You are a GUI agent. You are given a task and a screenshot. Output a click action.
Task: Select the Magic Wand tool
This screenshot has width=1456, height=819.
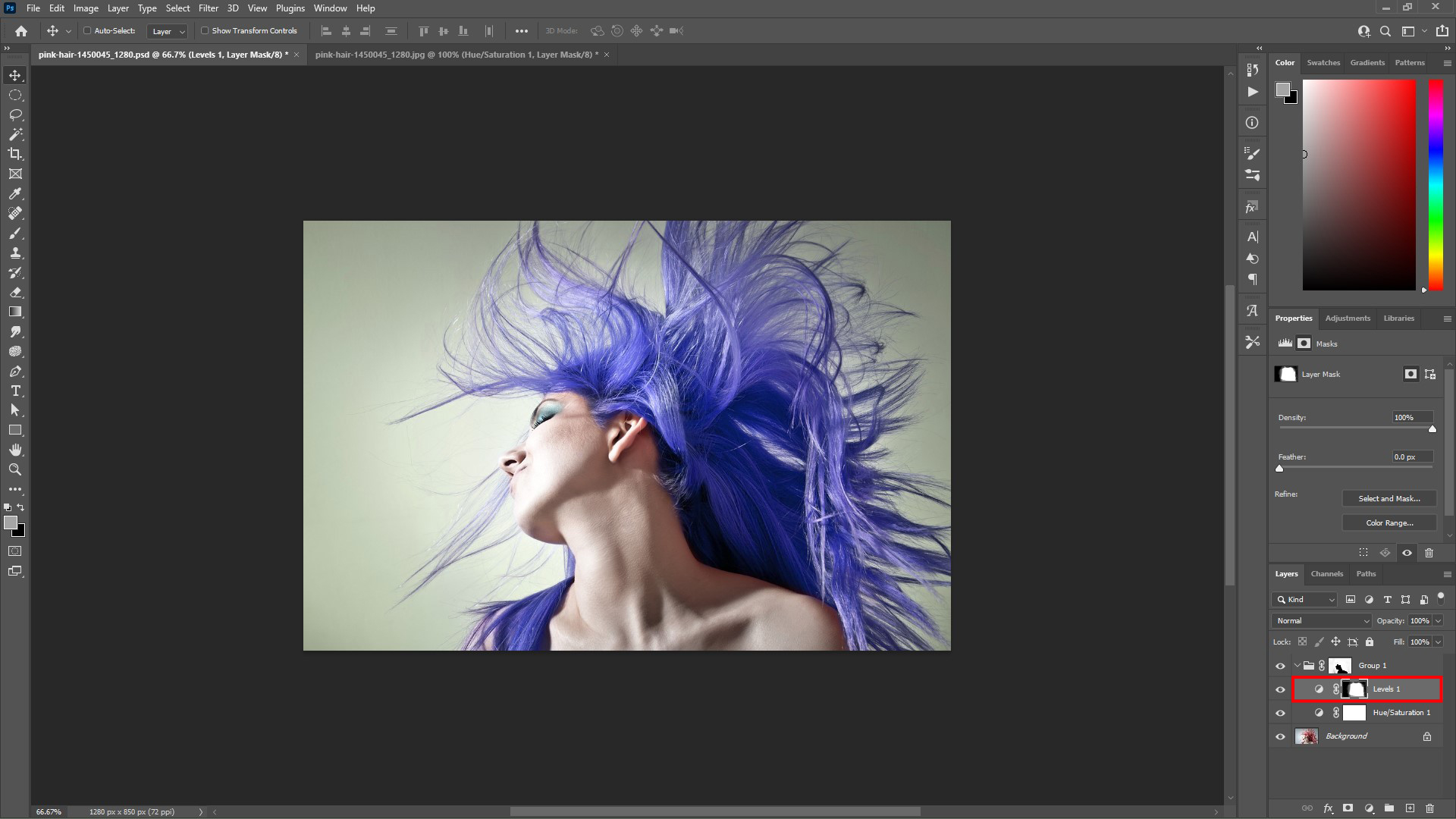tap(15, 134)
